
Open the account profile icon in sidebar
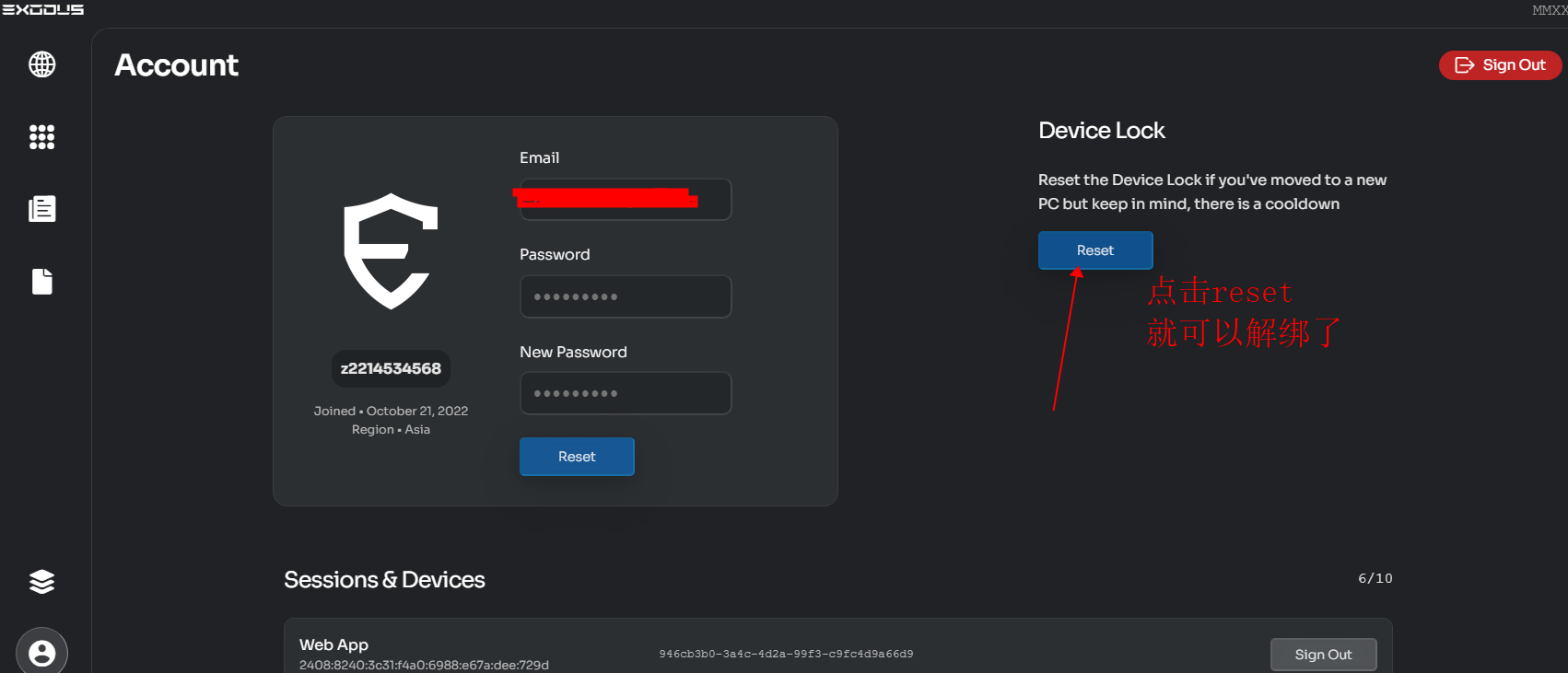[42, 653]
